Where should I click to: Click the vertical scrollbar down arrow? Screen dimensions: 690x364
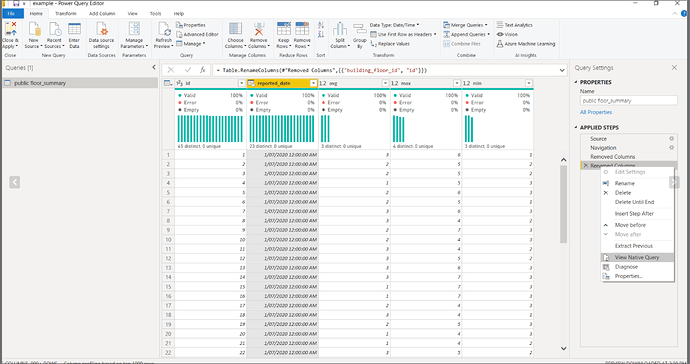click(x=563, y=348)
